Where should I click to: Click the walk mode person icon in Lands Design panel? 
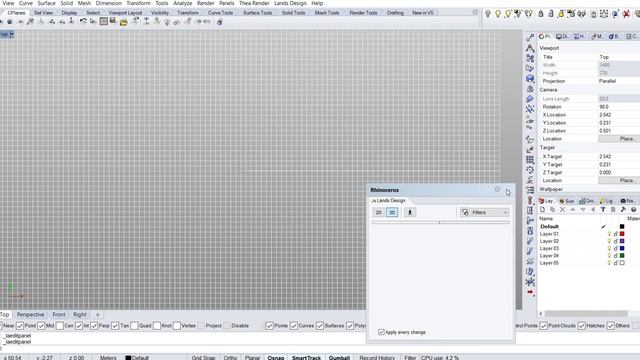pyautogui.click(x=410, y=212)
